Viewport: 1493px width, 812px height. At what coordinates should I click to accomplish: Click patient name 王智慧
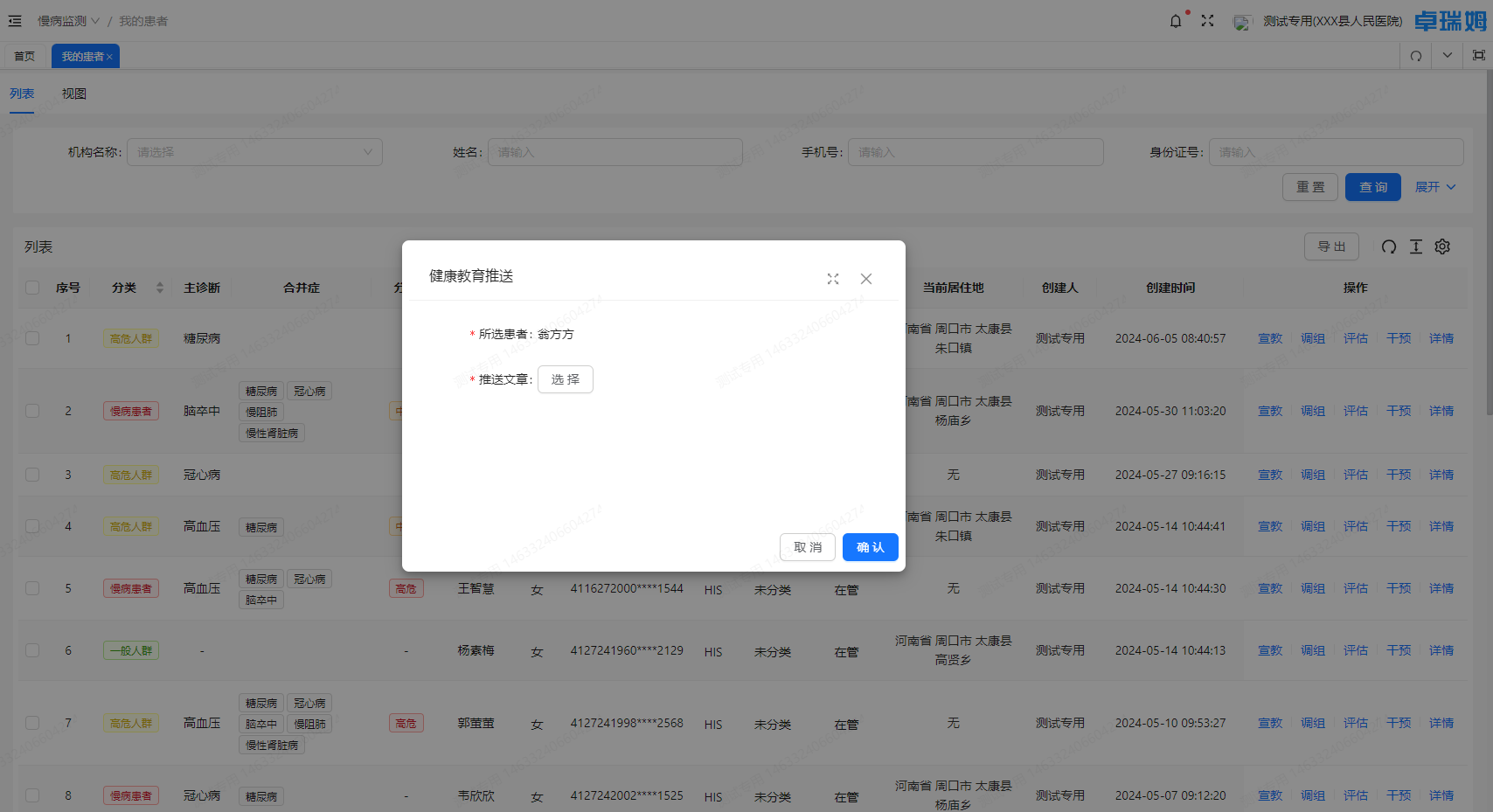[476, 588]
